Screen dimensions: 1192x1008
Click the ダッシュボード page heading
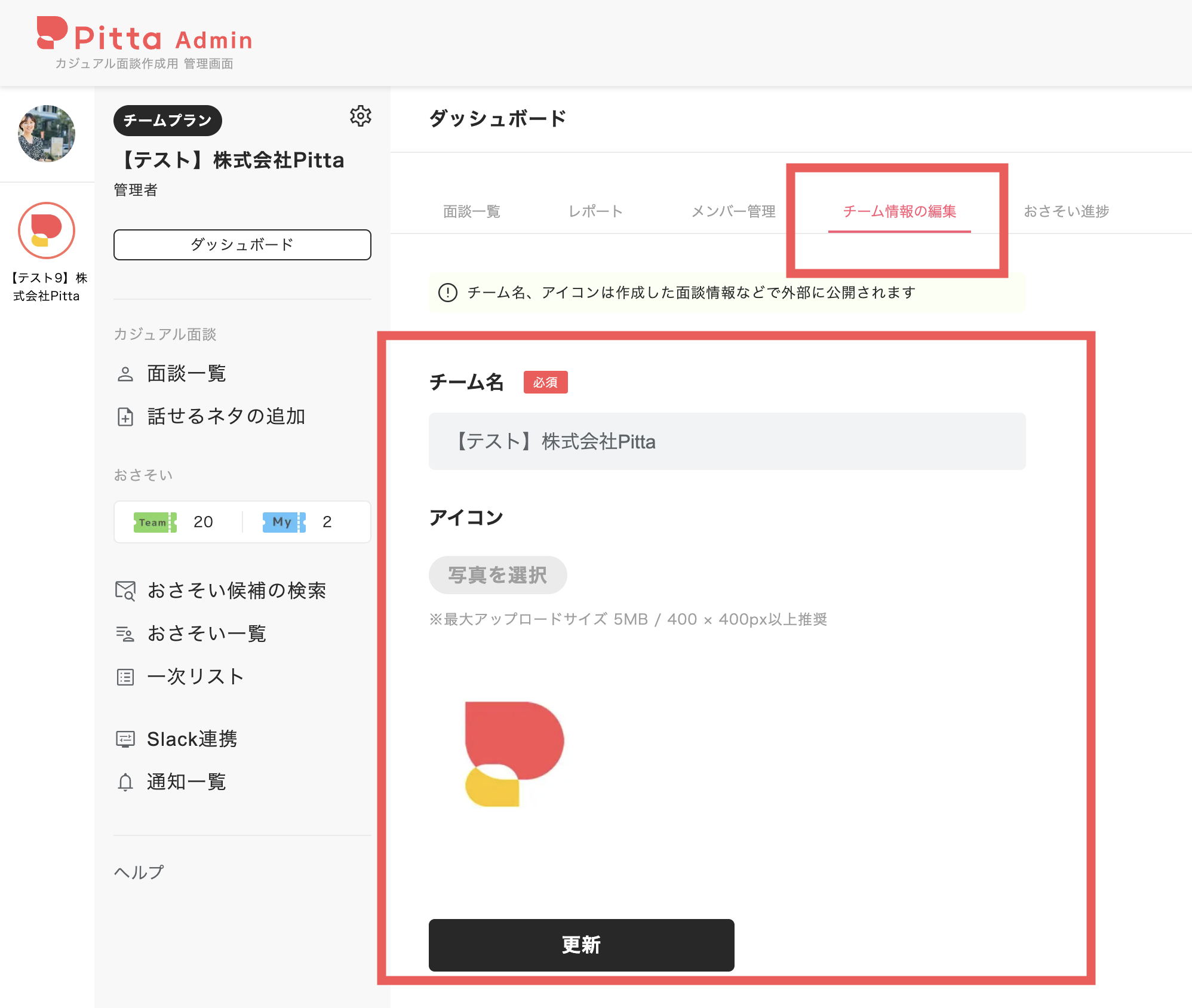point(497,118)
